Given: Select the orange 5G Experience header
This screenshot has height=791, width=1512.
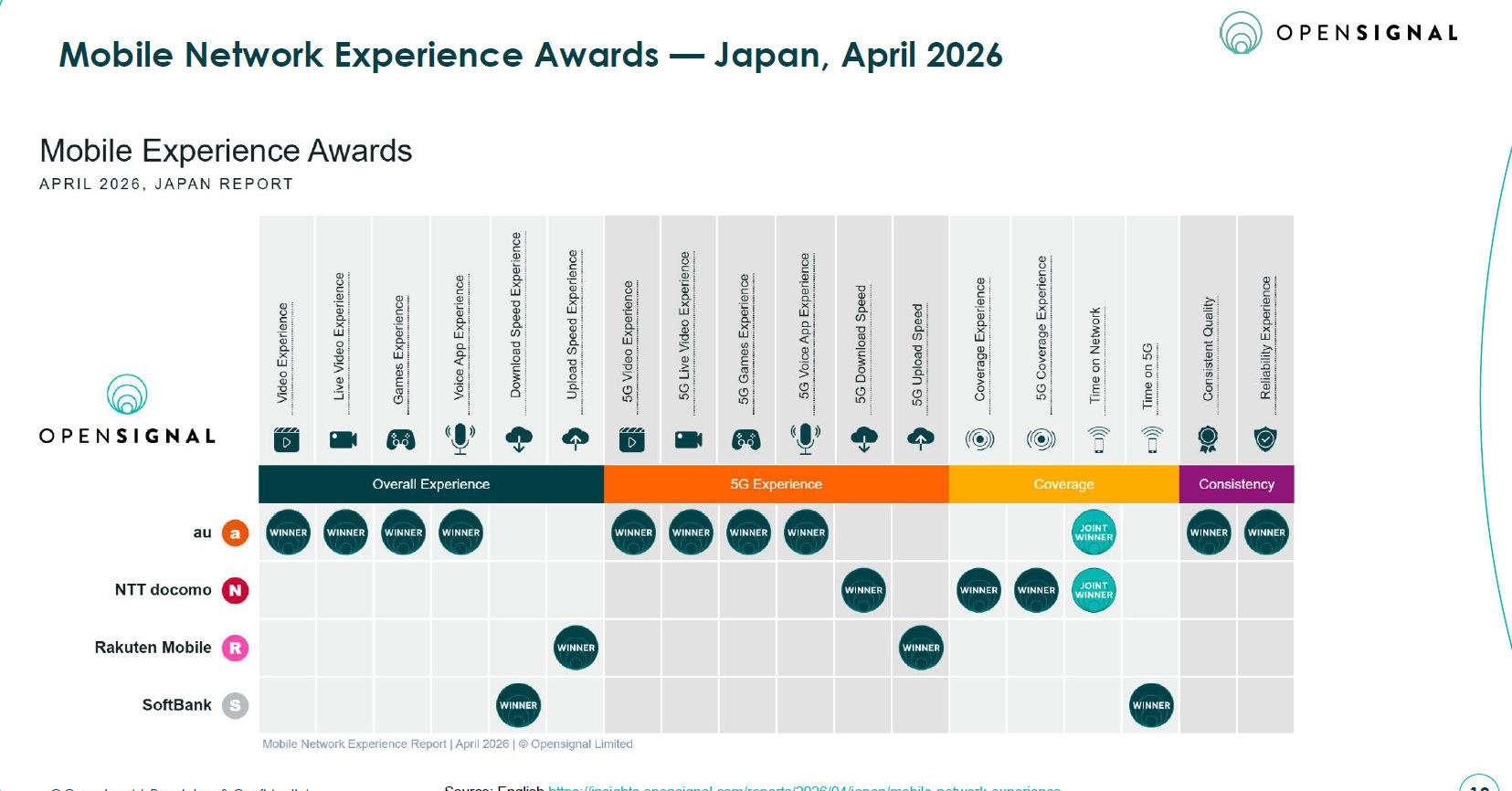Looking at the screenshot, I should pyautogui.click(x=777, y=484).
